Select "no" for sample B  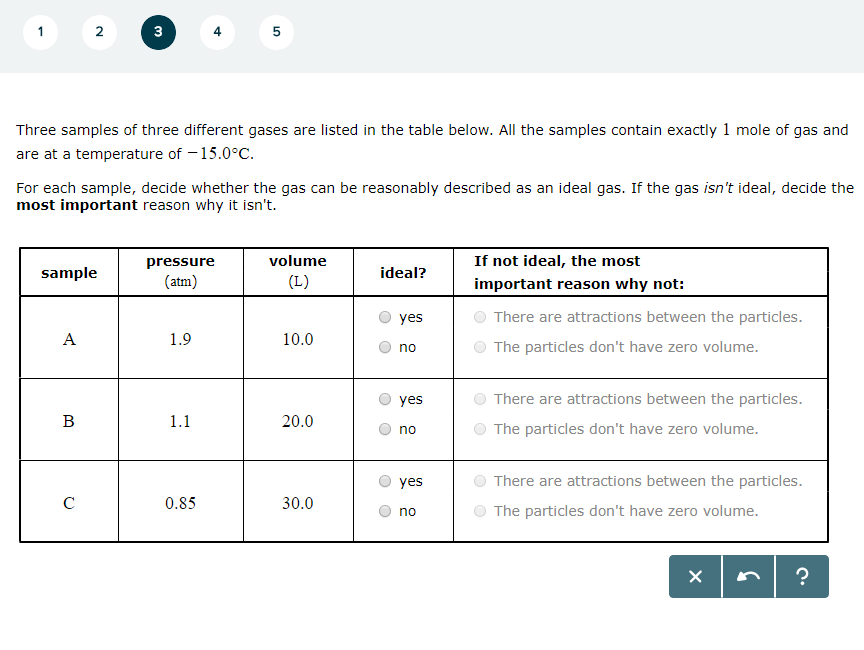tap(384, 429)
